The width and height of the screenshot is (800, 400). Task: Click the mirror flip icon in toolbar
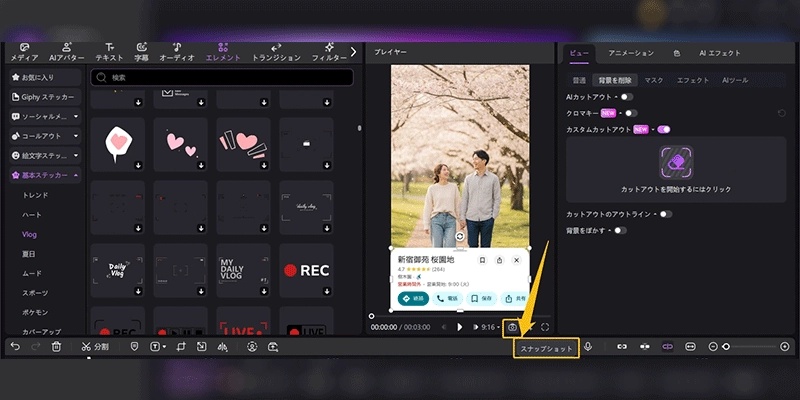click(222, 346)
